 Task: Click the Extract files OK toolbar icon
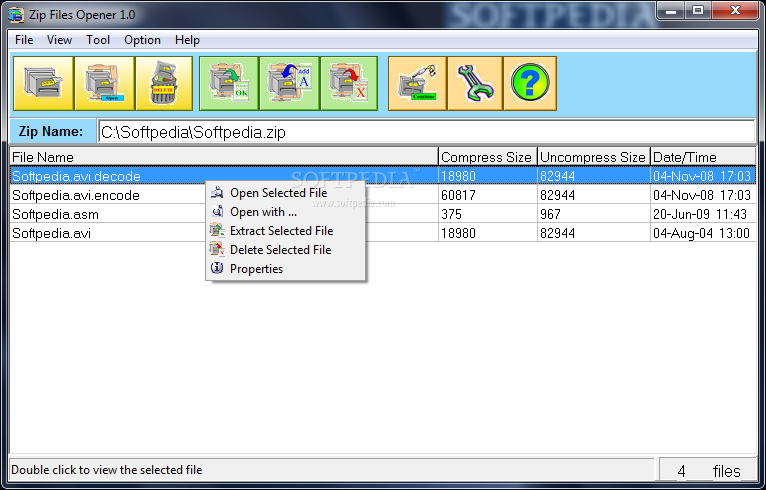click(x=229, y=84)
